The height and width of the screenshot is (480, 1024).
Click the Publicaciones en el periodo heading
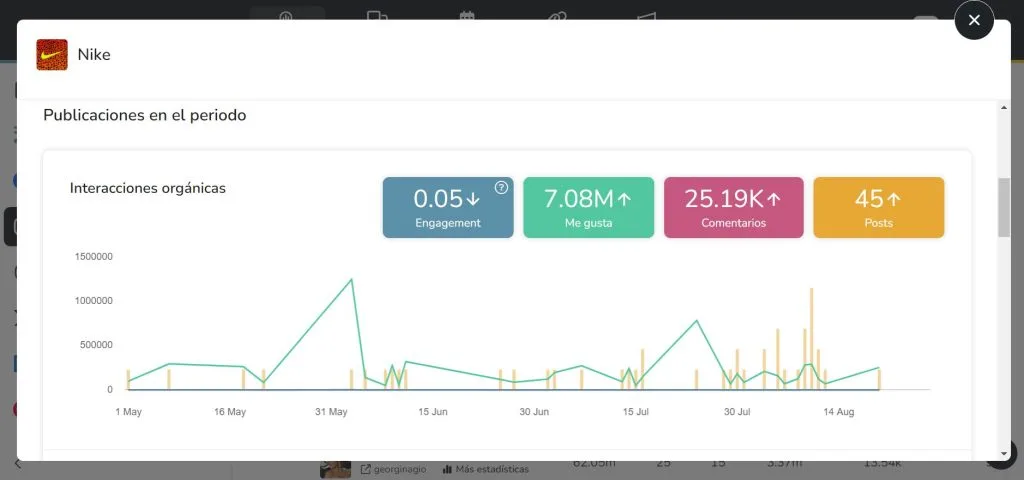(x=145, y=115)
